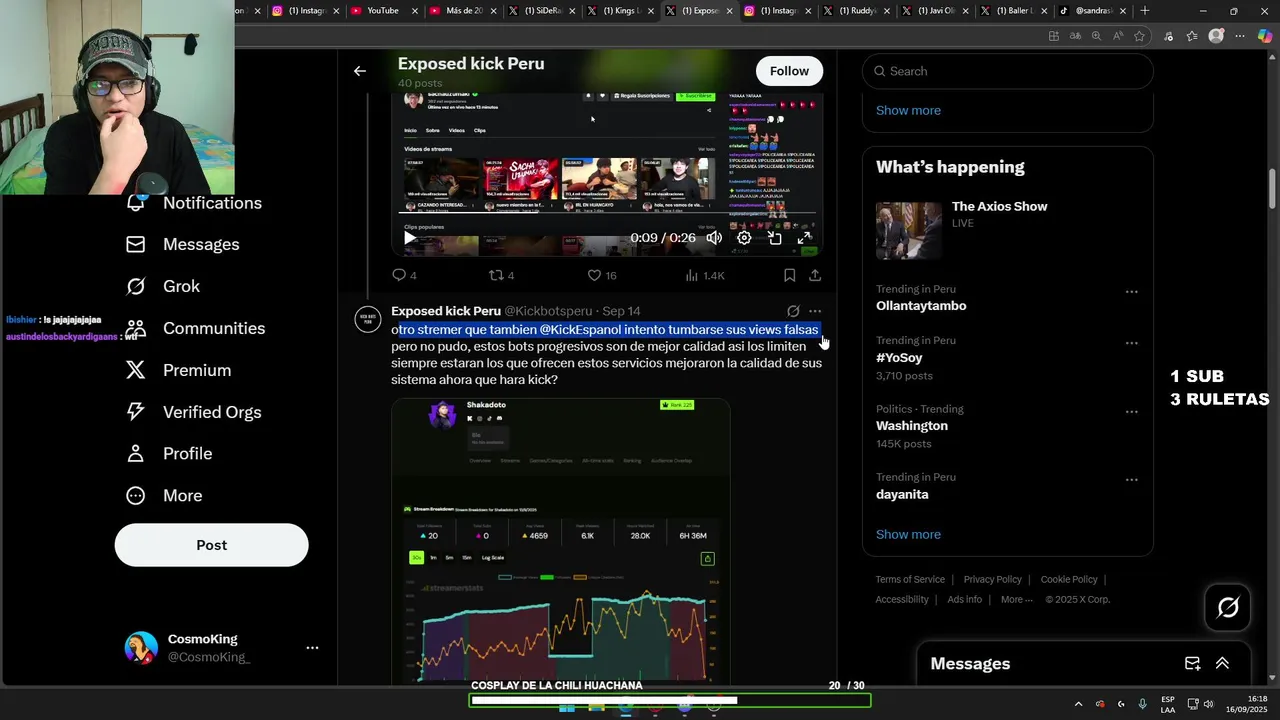Click the Post button
Screen dimensions: 1280x720
pos(211,545)
